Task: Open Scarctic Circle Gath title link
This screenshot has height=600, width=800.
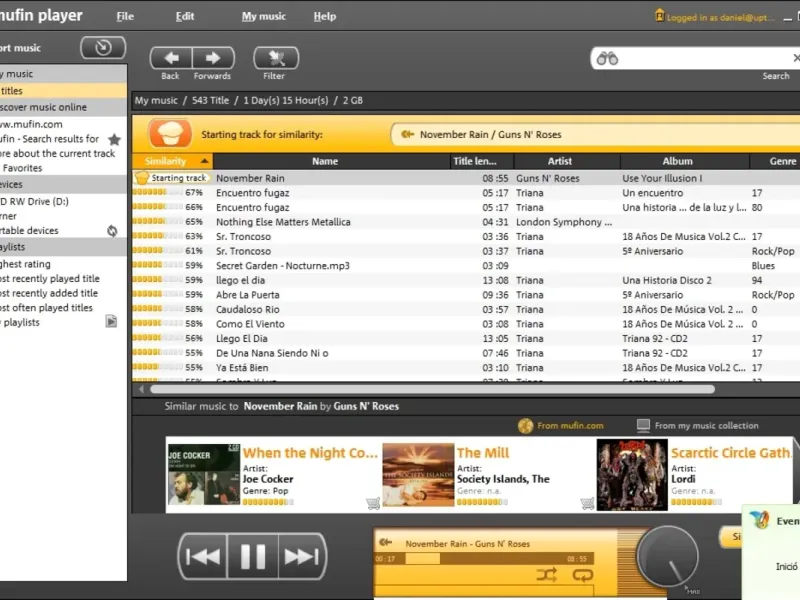Action: 731,453
